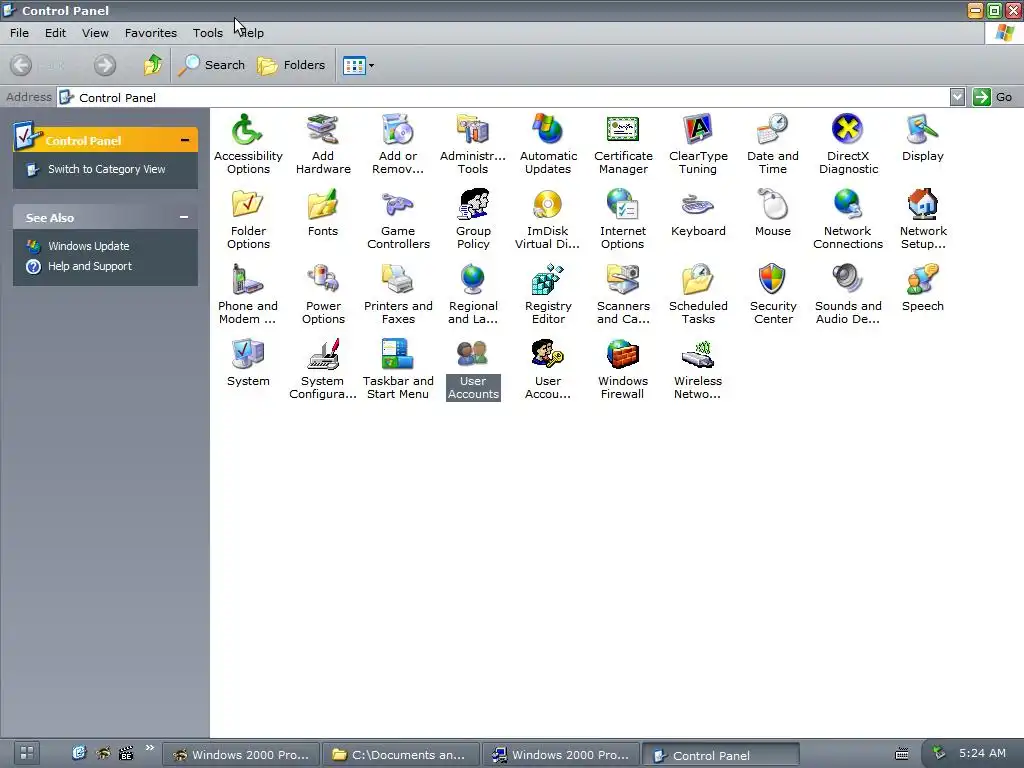Open Scheduled Tasks folder

pos(698,294)
